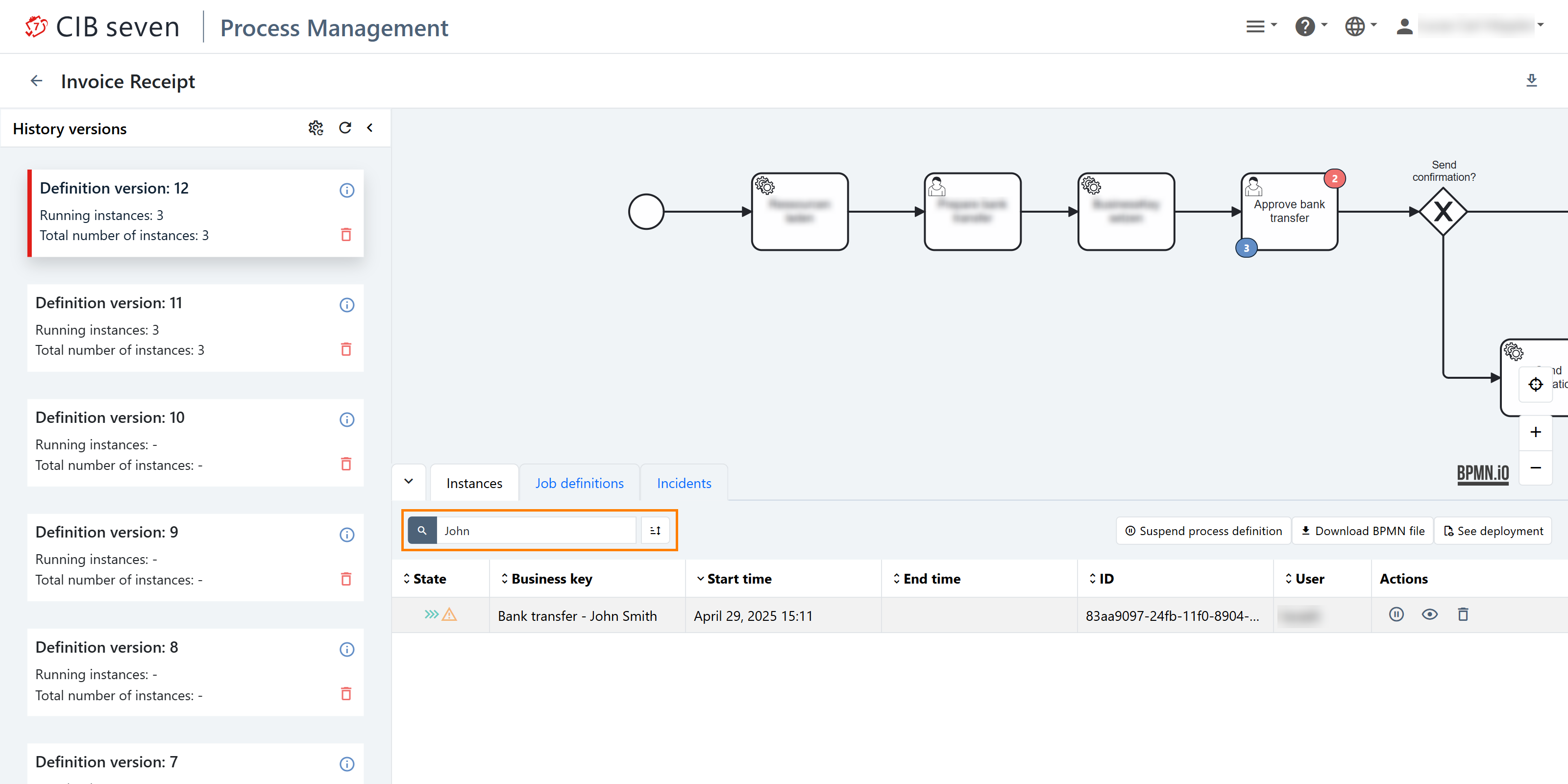Select the Approve bank transfer task
This screenshot has width=1568, height=784.
click(1289, 211)
